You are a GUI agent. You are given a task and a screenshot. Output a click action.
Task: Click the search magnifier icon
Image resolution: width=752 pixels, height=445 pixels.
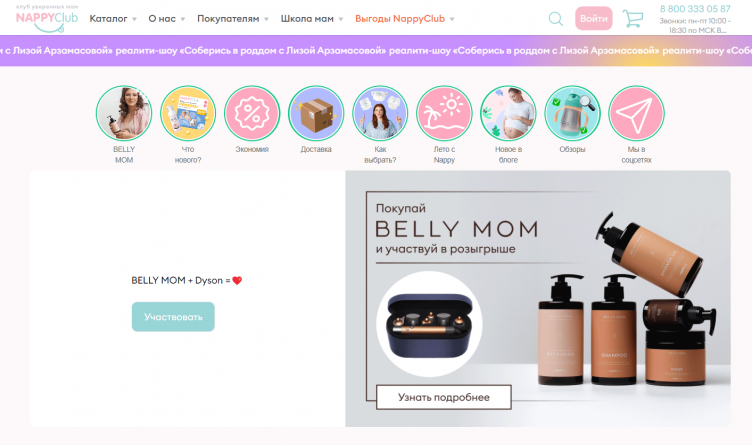click(555, 19)
